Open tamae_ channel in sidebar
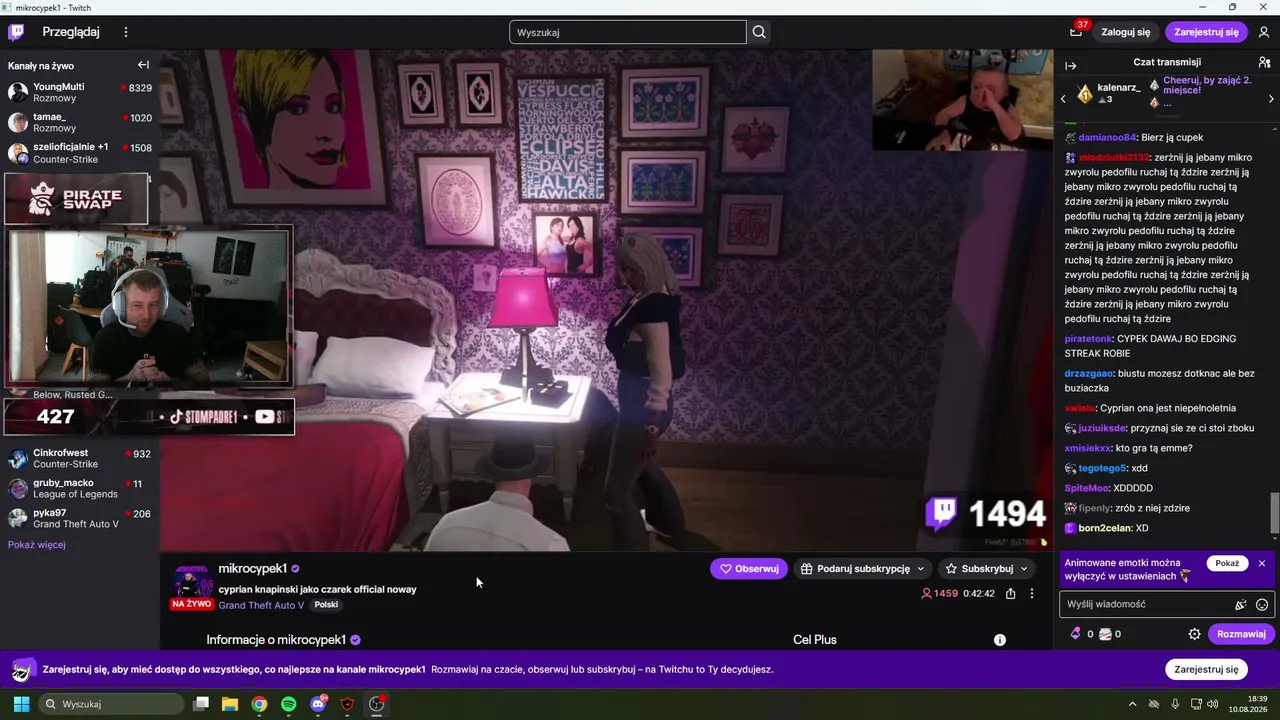The height and width of the screenshot is (720, 1280). click(x=80, y=122)
